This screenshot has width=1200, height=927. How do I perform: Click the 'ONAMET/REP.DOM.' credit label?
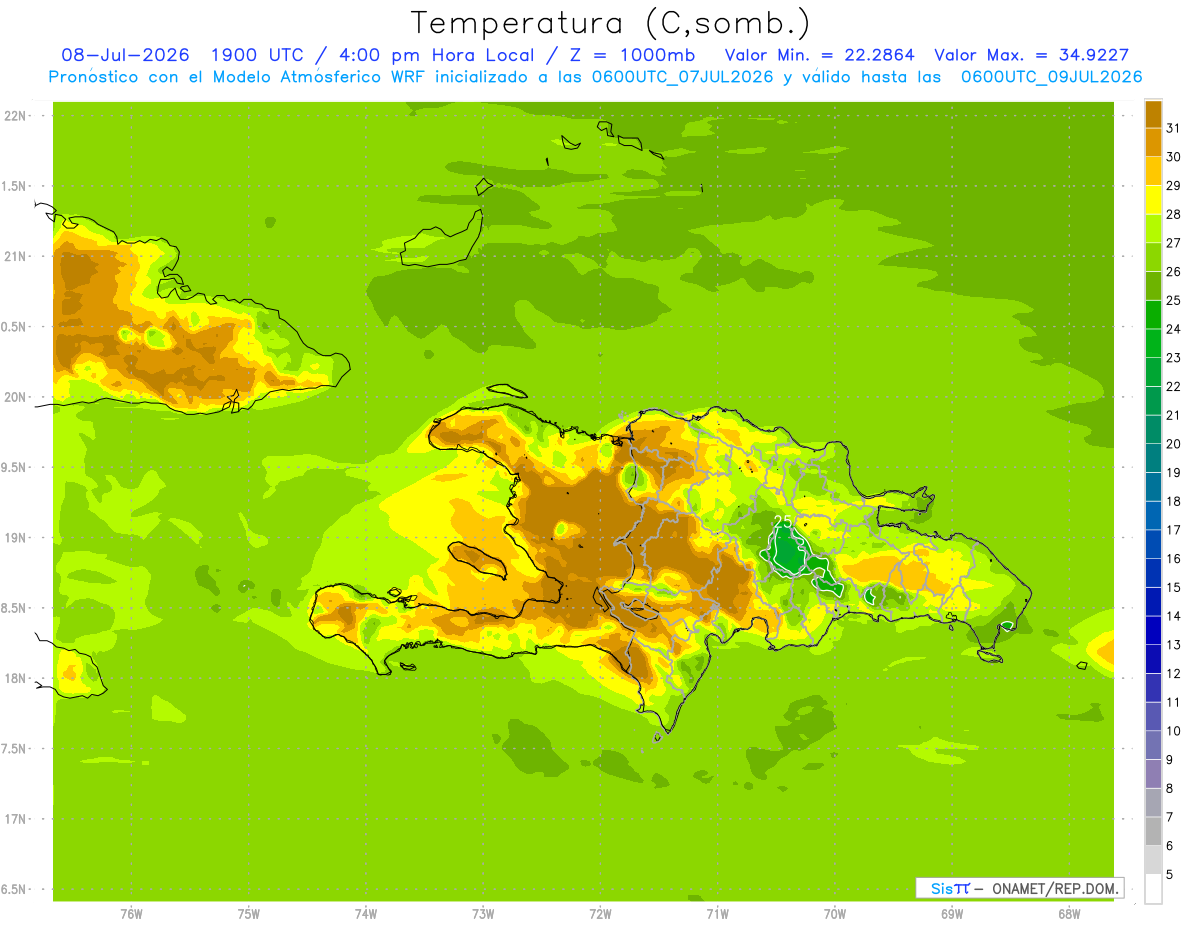[1055, 888]
